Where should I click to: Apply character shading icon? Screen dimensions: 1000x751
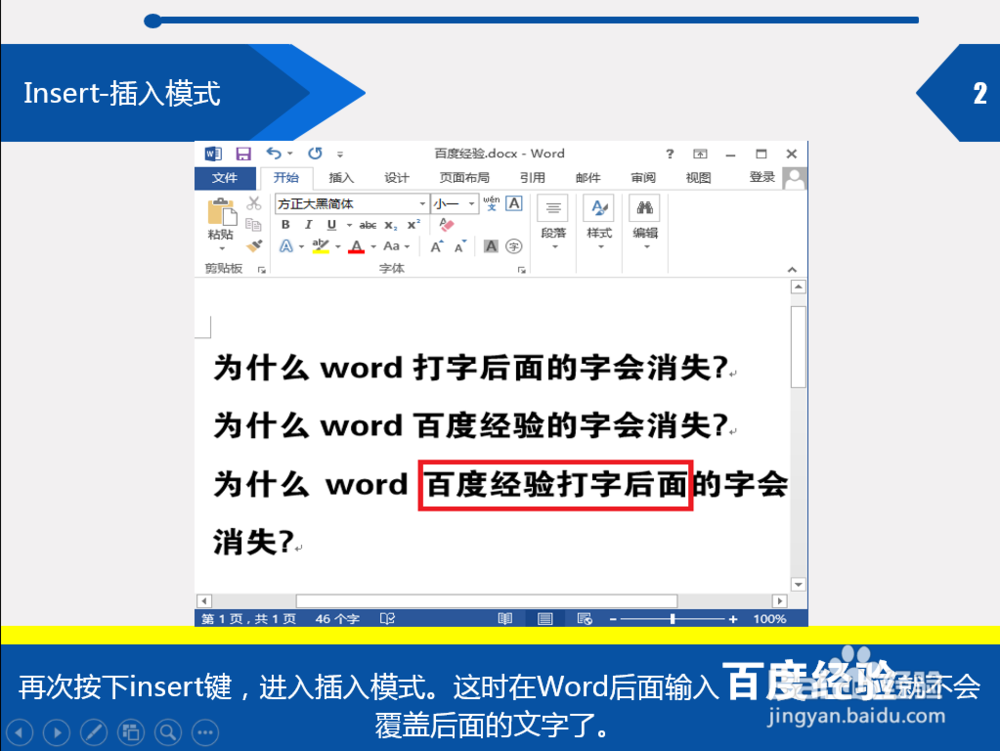pyautogui.click(x=490, y=246)
